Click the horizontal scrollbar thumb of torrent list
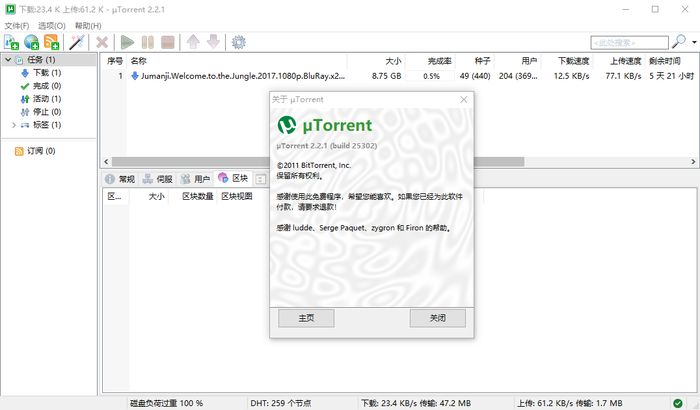Viewport: 700px width, 410px height. (x=318, y=162)
